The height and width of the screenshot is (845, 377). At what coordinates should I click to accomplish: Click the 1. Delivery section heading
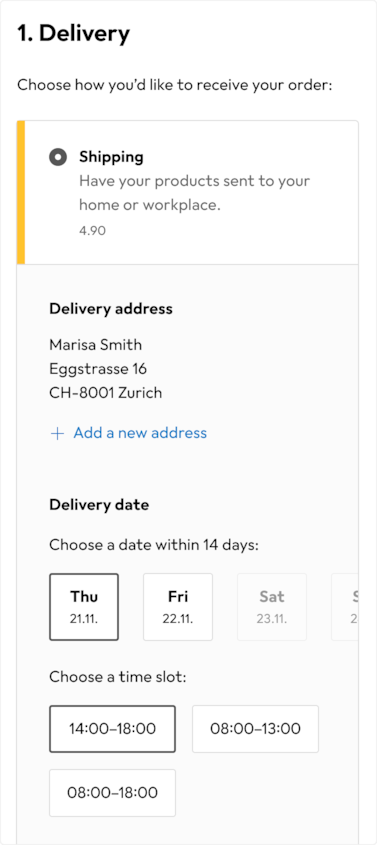click(74, 34)
